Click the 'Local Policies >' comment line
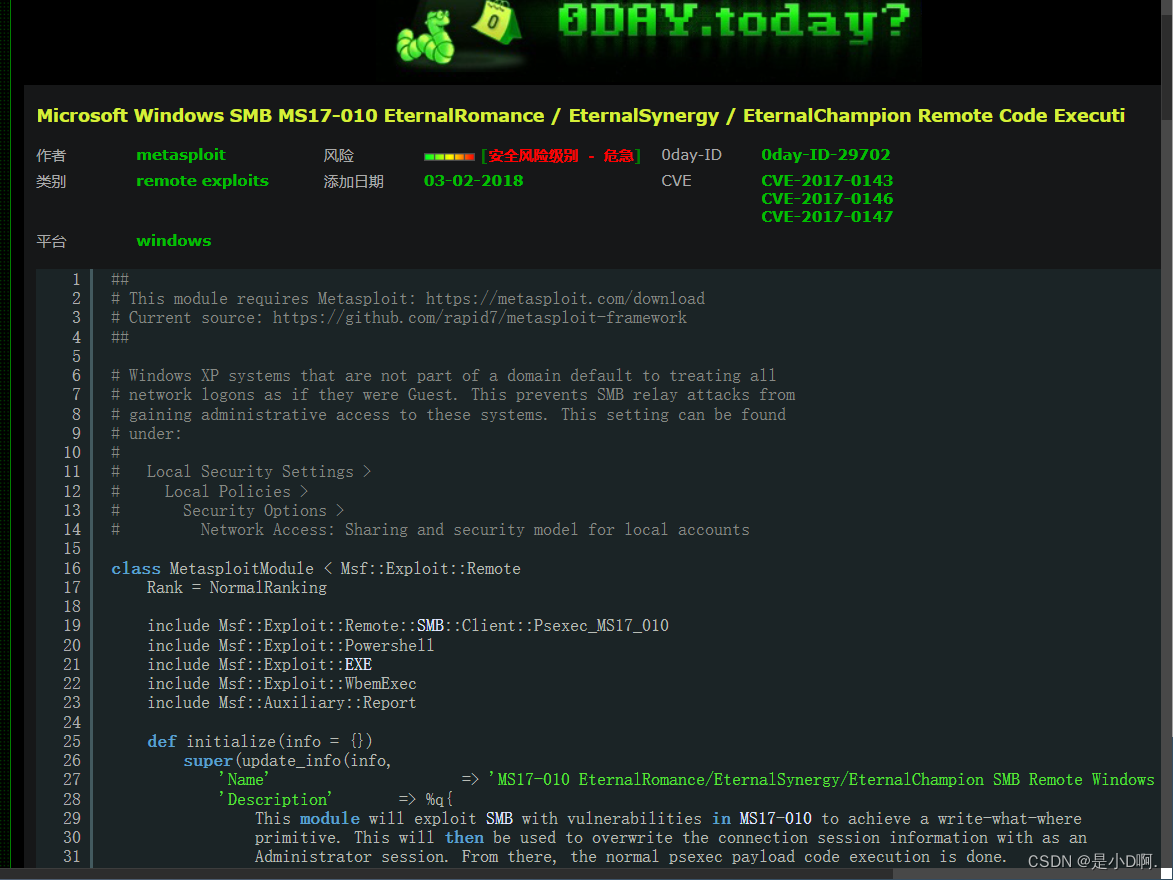Viewport: 1173px width, 880px height. click(x=236, y=491)
